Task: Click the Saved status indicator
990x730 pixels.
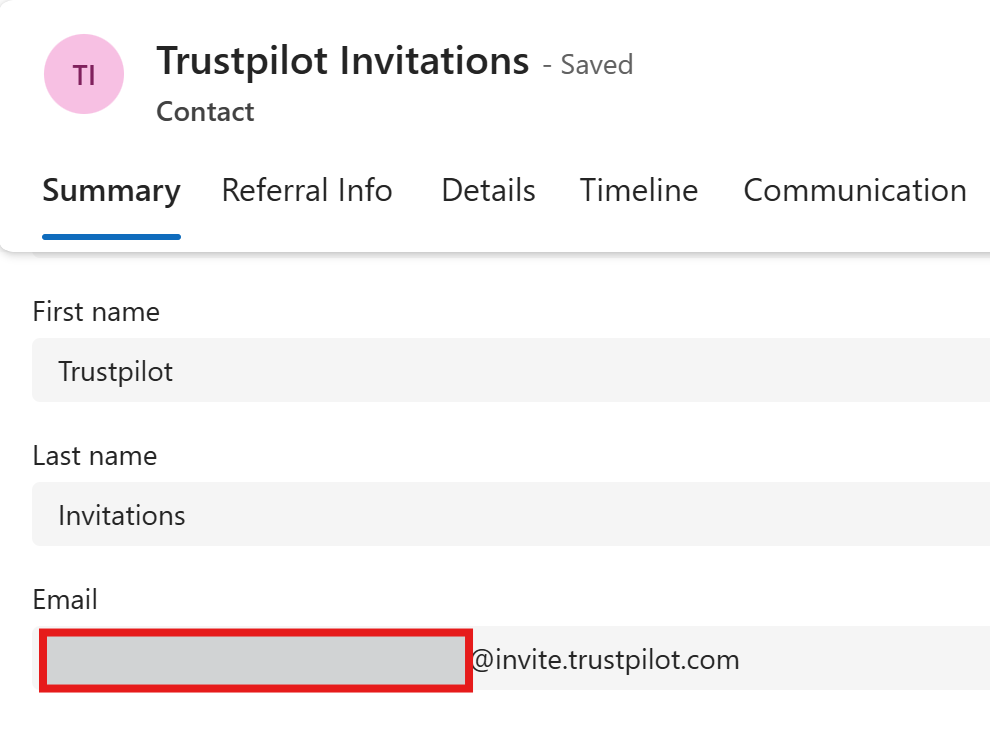Action: [596, 65]
